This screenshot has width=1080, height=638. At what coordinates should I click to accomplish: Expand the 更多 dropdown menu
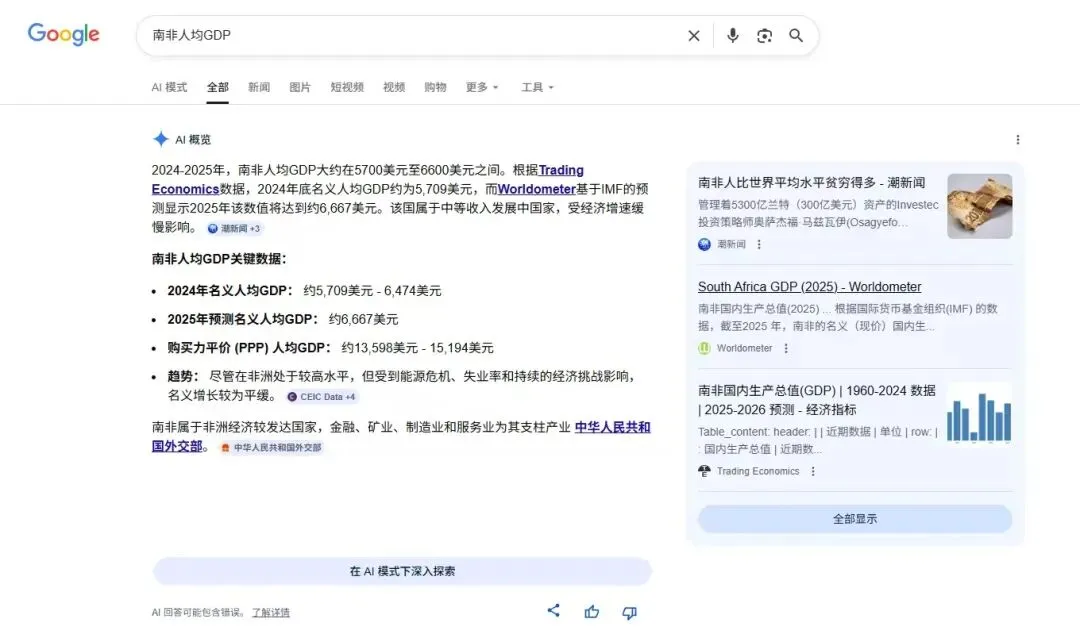pos(481,87)
